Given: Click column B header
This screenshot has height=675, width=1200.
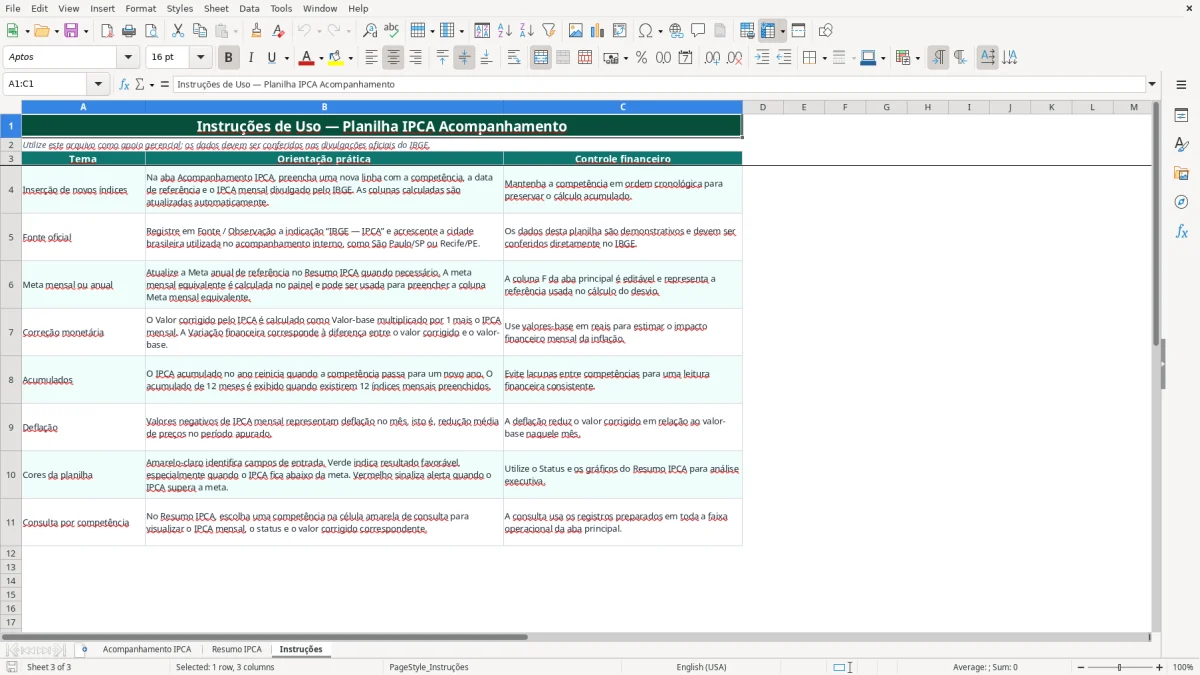Looking at the screenshot, I should (324, 107).
